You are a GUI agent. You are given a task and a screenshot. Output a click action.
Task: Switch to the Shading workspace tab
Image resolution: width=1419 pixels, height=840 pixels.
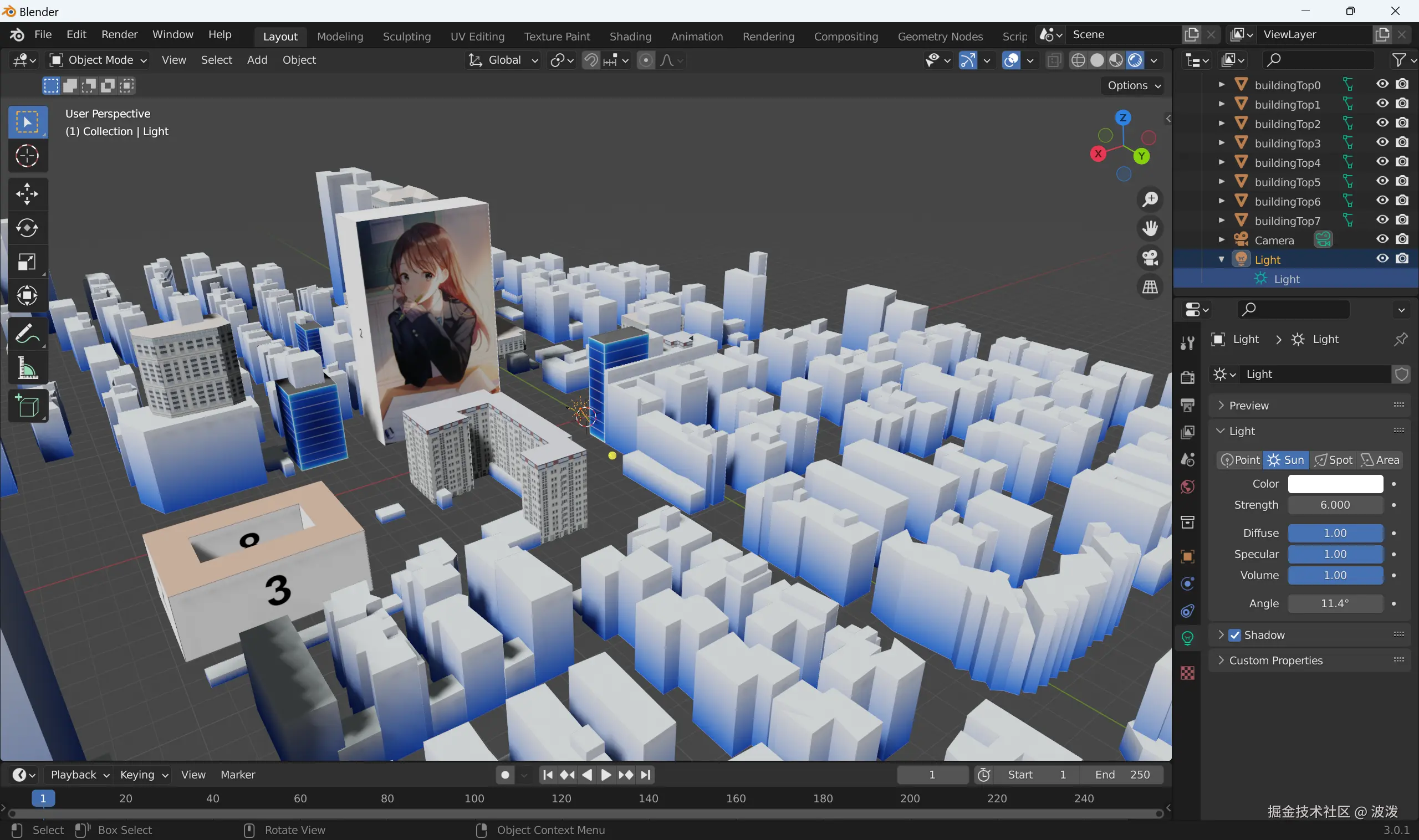(630, 36)
